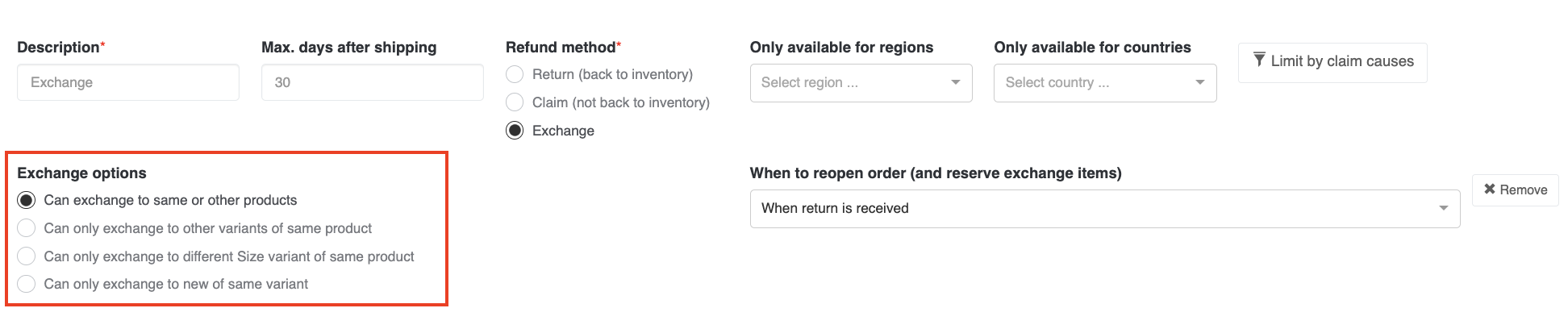Image resolution: width=1568 pixels, height=329 pixels.
Task: Choose the Exchange refund method radio
Action: coord(515,131)
